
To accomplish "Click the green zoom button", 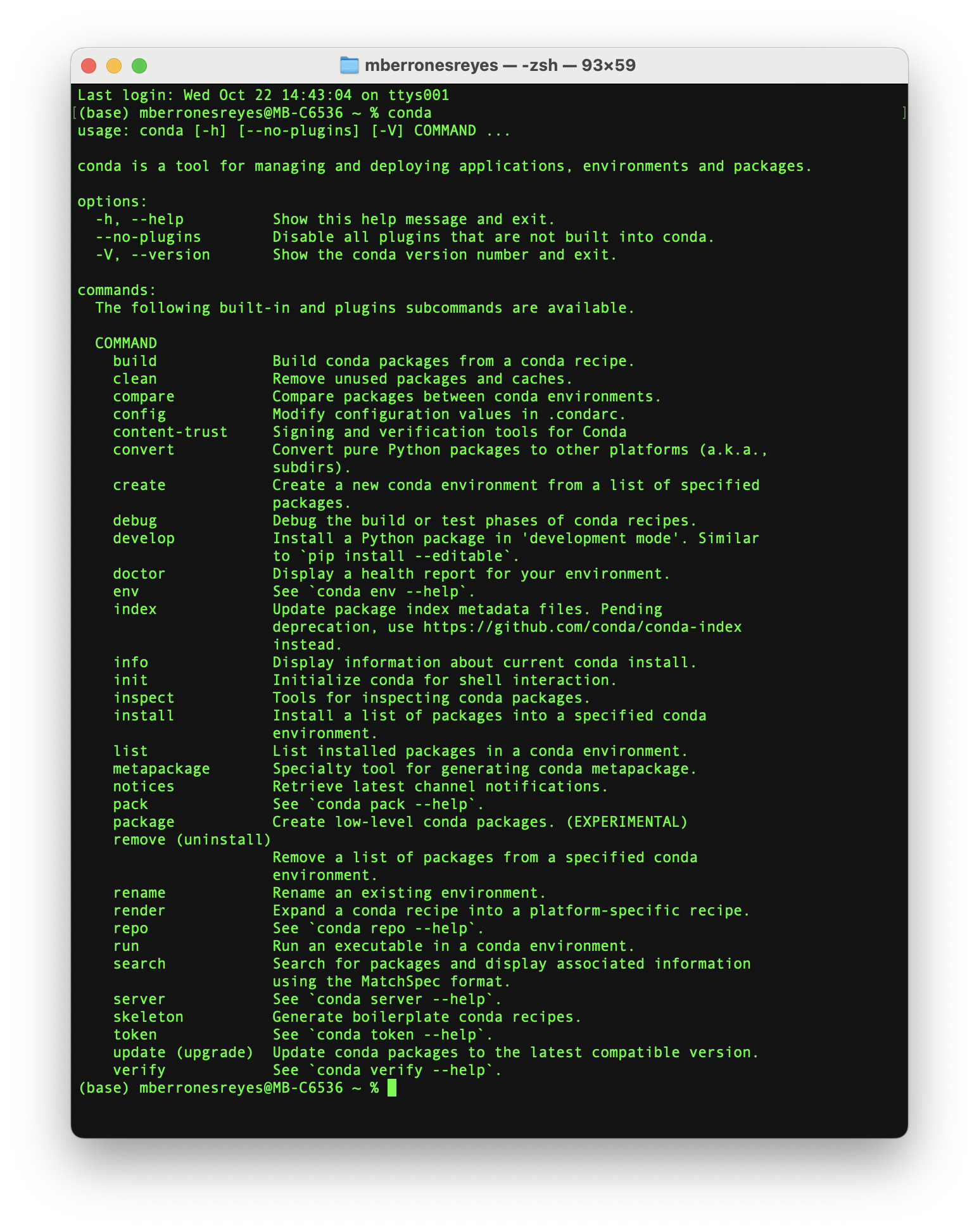I will tap(139, 65).
